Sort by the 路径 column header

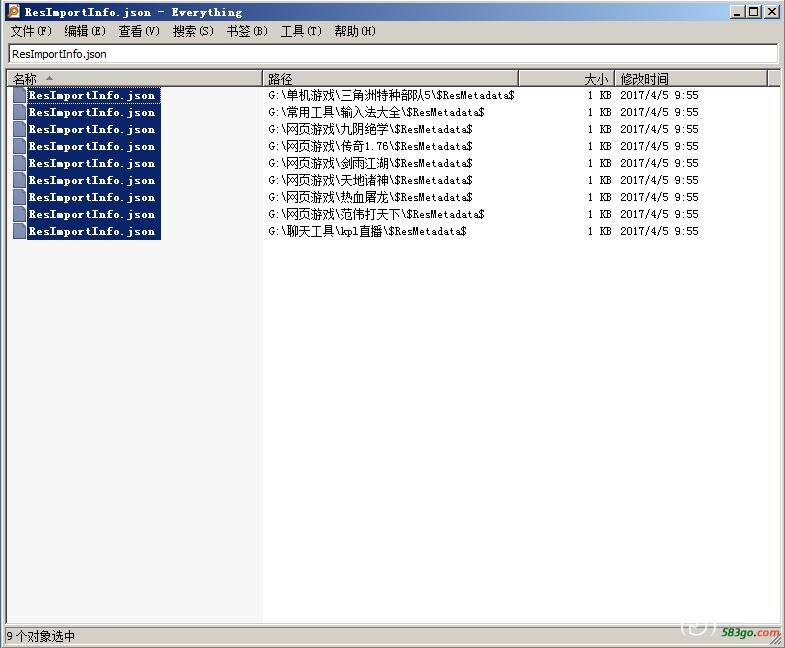tap(390, 79)
